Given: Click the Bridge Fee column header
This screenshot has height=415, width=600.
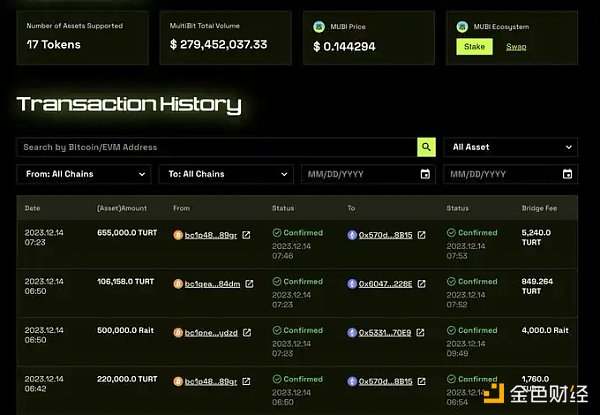Looking at the screenshot, I should tap(539, 208).
